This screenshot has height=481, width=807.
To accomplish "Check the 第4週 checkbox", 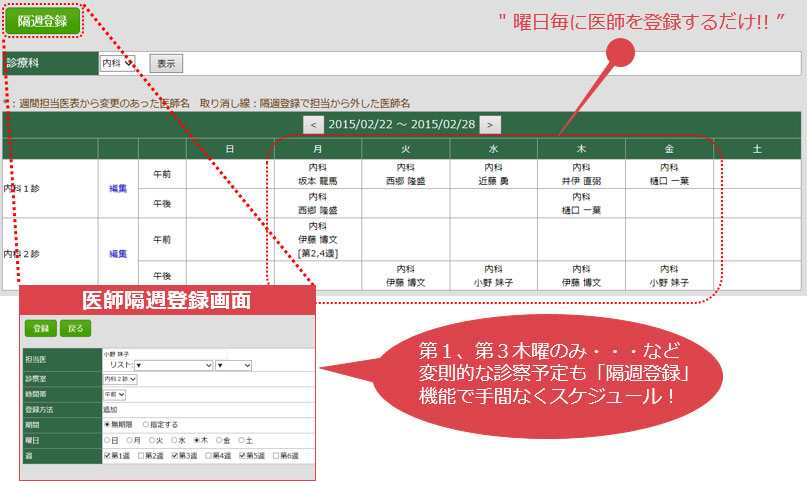I will coord(209,455).
